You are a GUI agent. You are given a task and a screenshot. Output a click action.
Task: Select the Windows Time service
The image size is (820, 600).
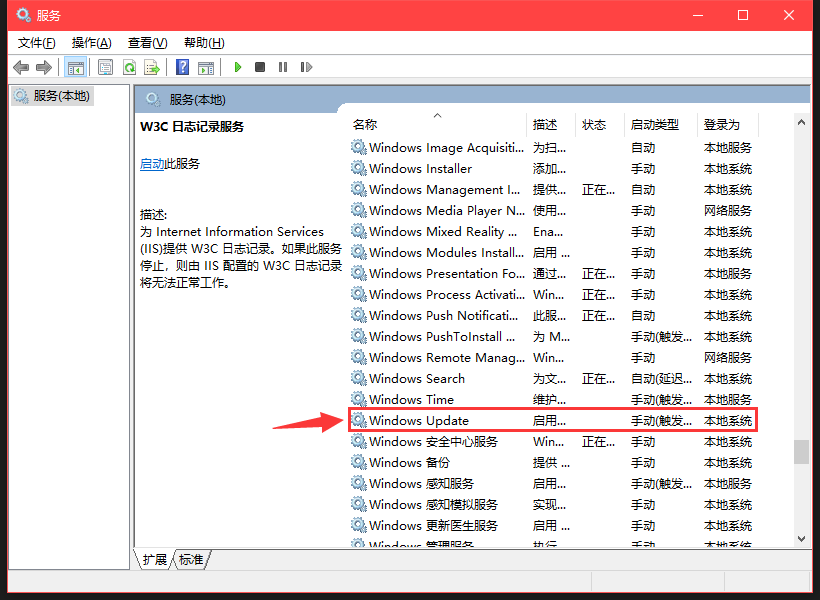(553, 400)
